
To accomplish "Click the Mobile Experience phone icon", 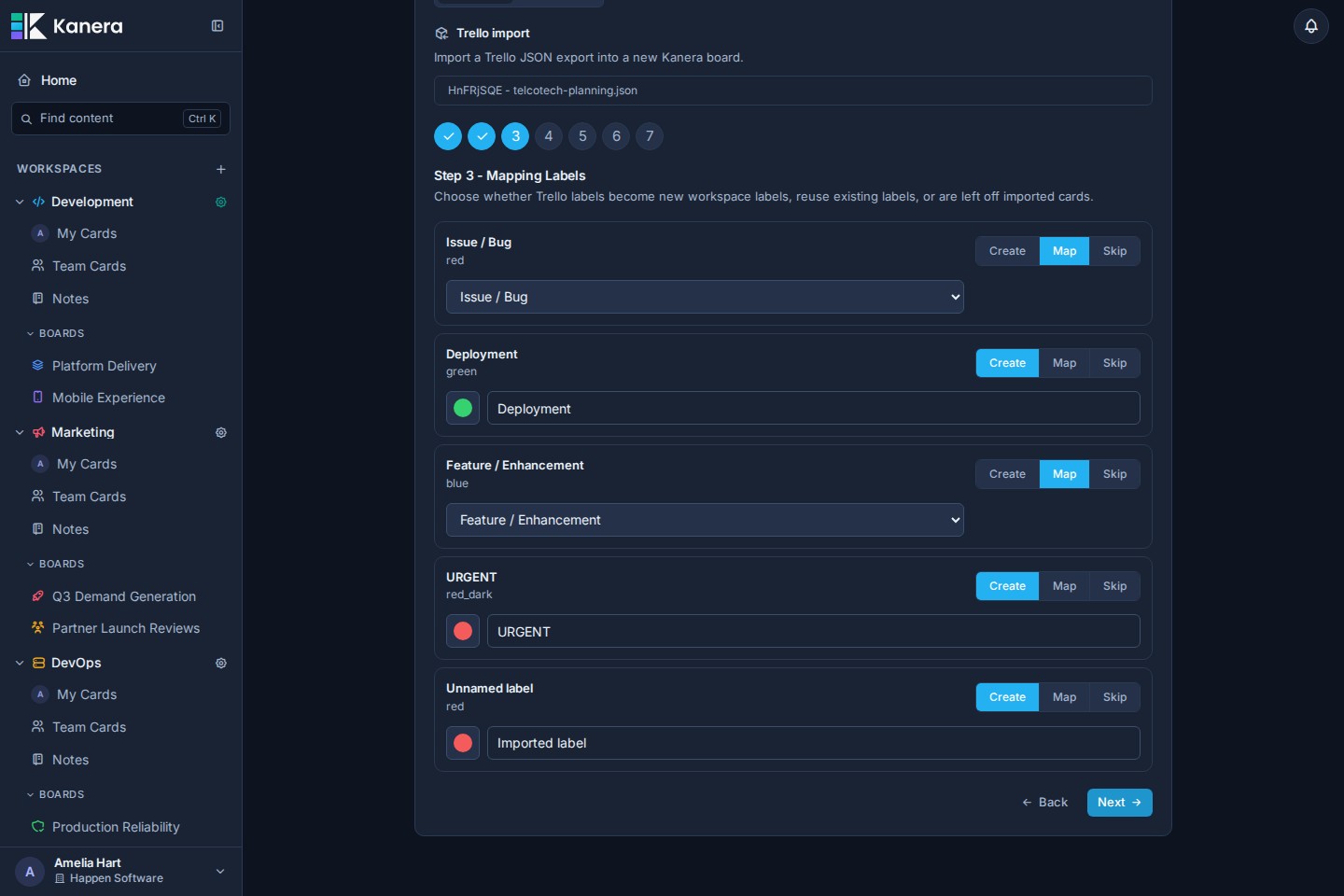I will [38, 398].
